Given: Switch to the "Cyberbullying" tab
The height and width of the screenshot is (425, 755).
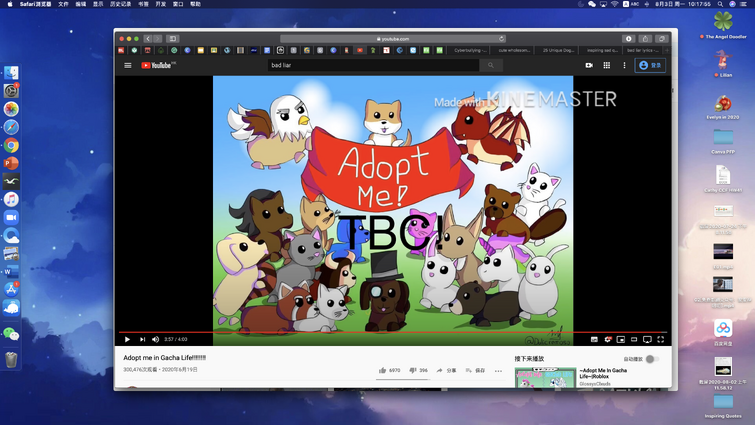Looking at the screenshot, I should pos(470,51).
